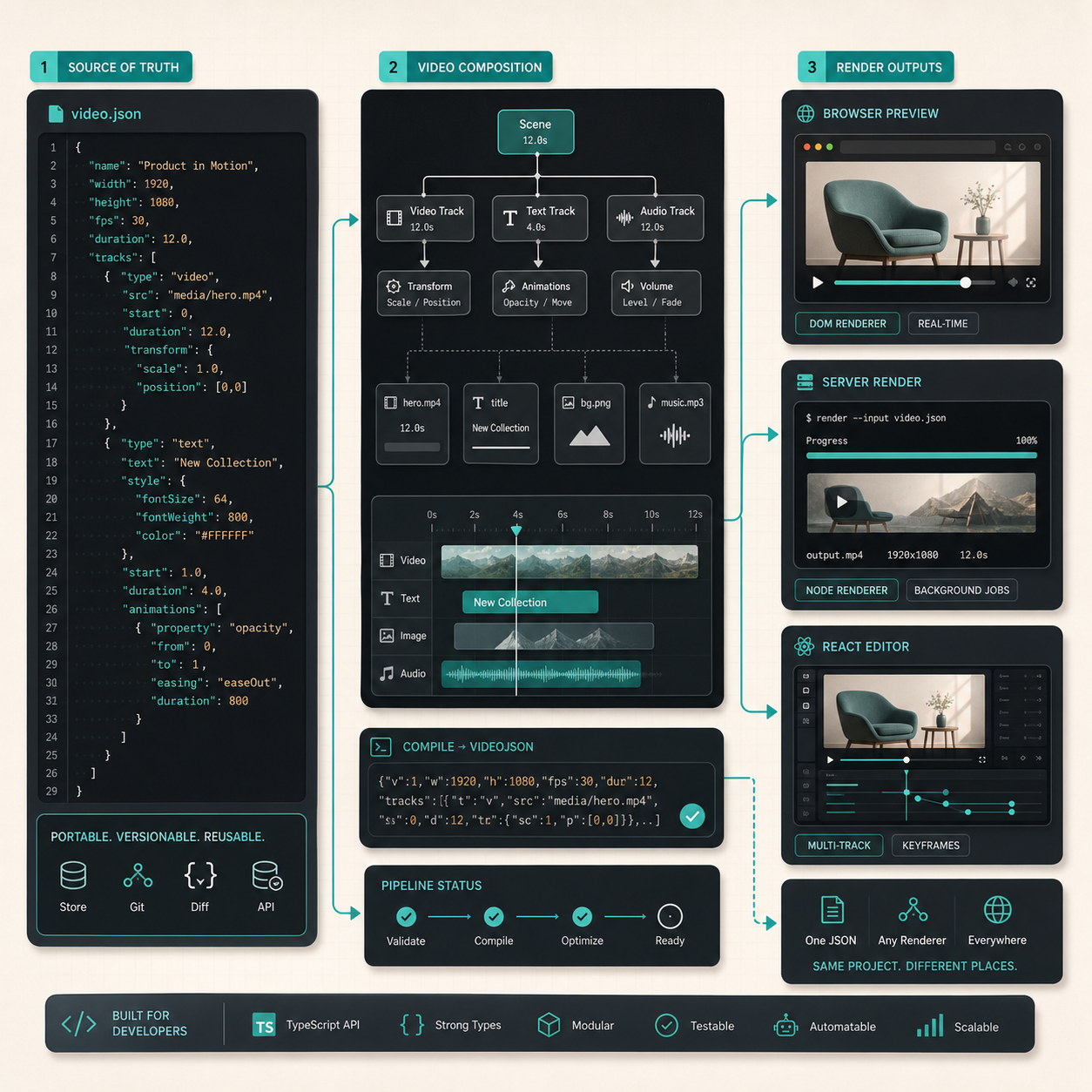Image resolution: width=1092 pixels, height=1092 pixels.
Task: Click the KEYFRAMES button in React Editor
Action: [x=931, y=845]
